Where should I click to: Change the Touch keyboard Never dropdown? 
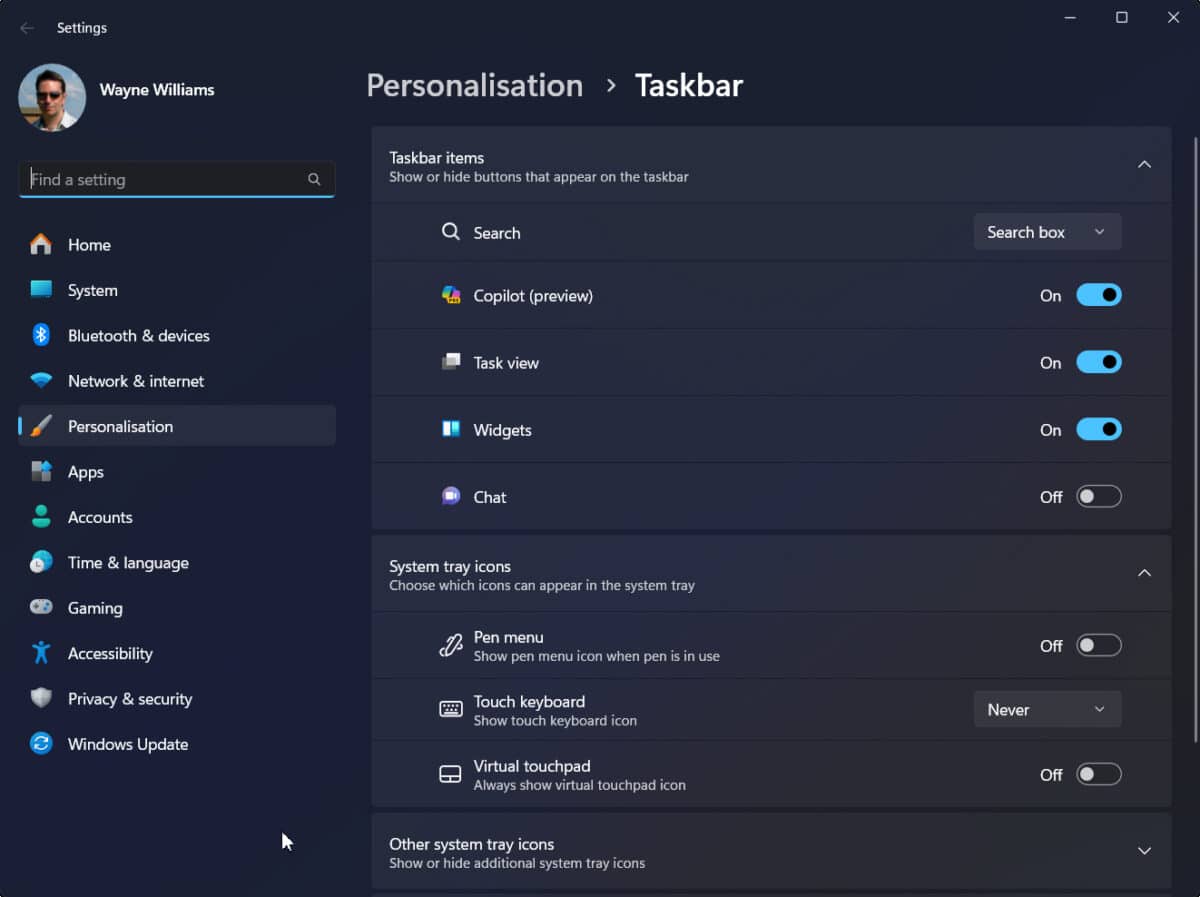tap(1047, 708)
